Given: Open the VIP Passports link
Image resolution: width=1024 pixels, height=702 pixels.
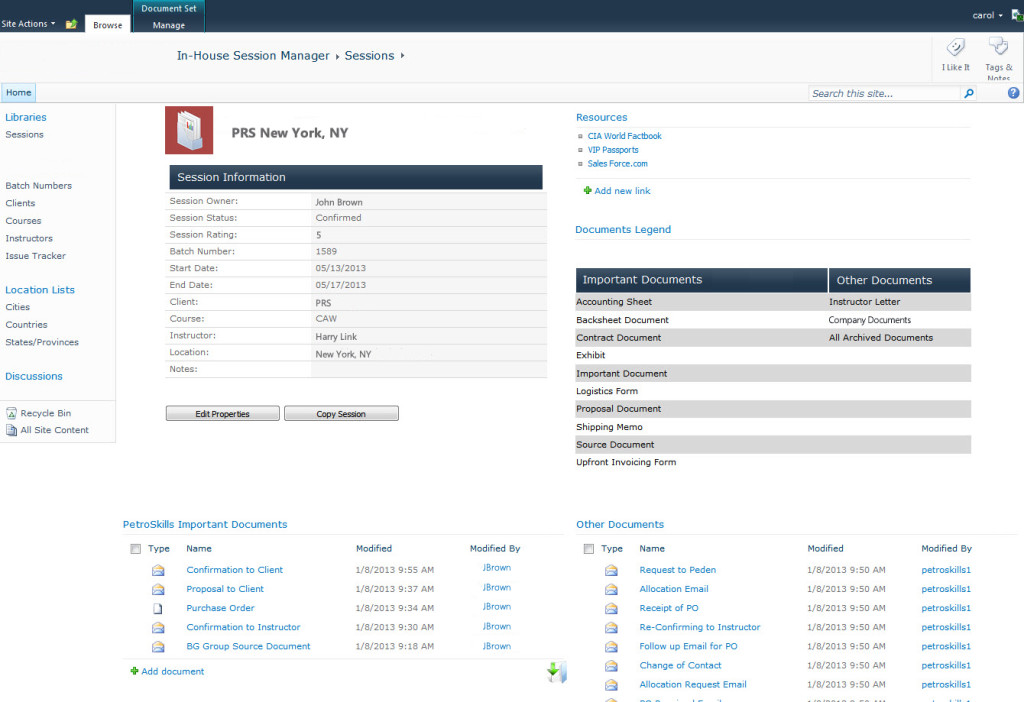Looking at the screenshot, I should tap(613, 150).
